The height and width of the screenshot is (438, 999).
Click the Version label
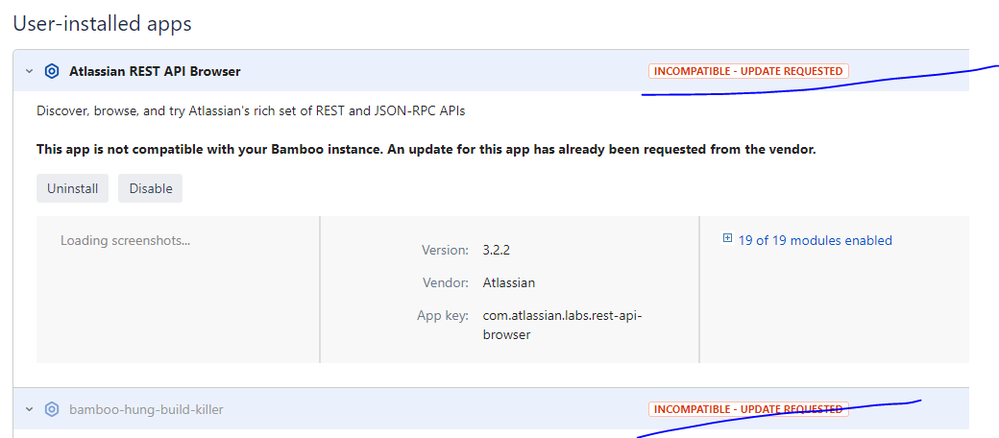(x=445, y=251)
